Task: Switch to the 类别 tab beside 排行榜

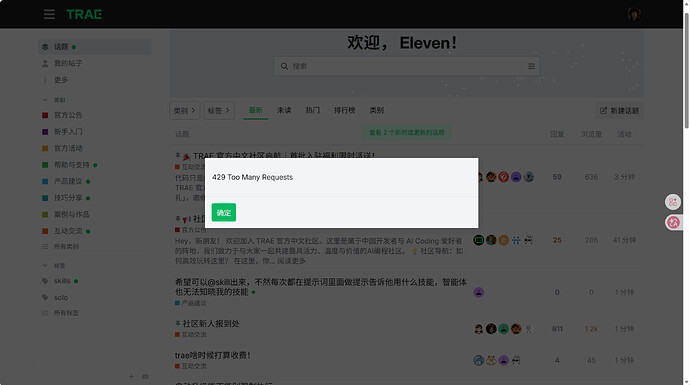Action: tap(376, 110)
